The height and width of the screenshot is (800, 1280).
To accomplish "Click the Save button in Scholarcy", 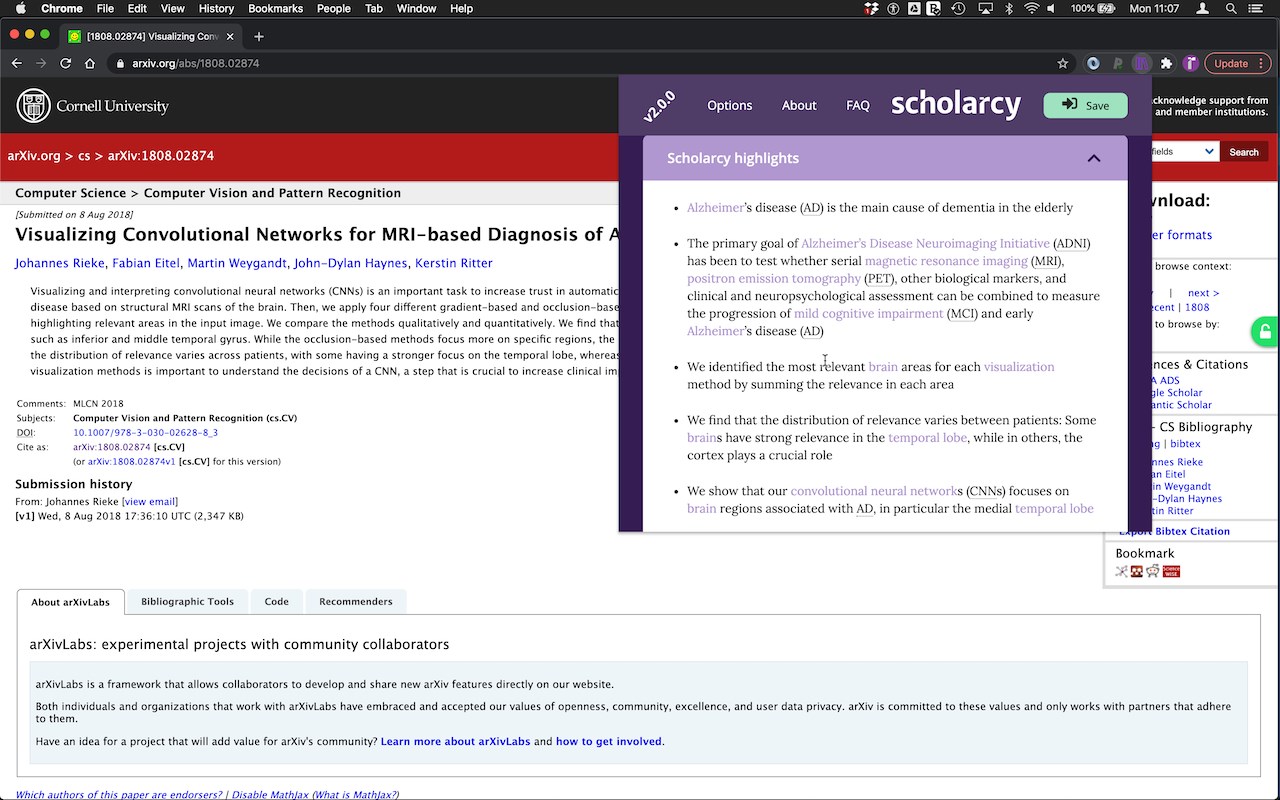I will pos(1085,105).
